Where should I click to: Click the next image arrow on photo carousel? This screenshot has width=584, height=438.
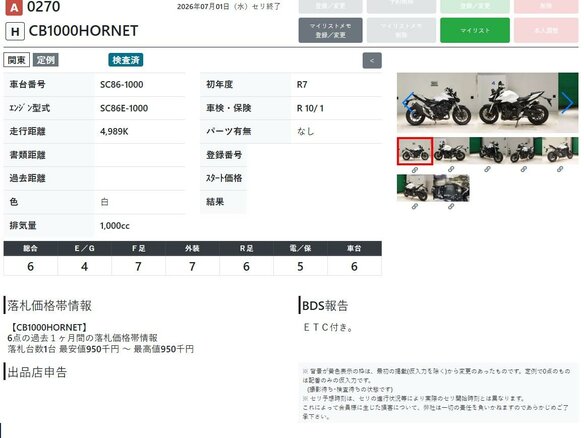(567, 103)
